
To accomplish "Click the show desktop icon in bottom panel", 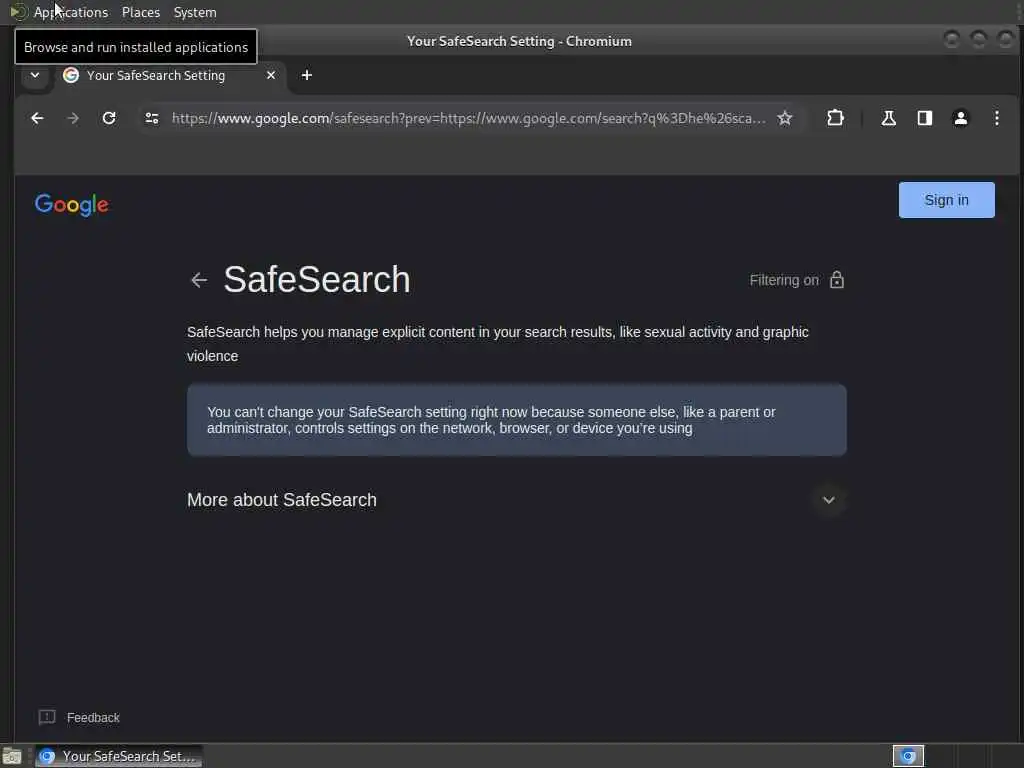I will pos(12,756).
